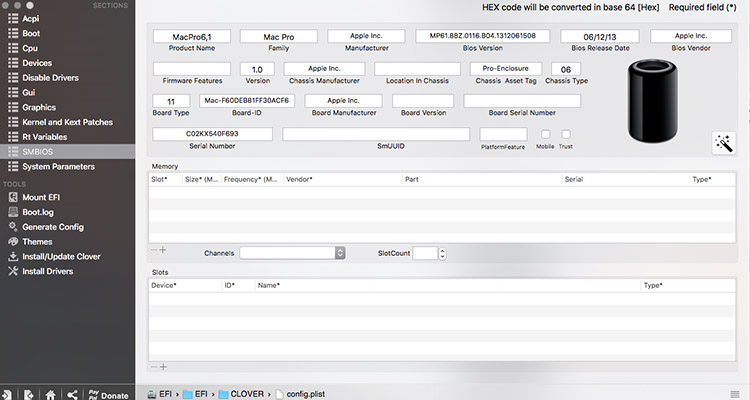
Task: Click the Boot.log tool icon
Action: coord(13,212)
